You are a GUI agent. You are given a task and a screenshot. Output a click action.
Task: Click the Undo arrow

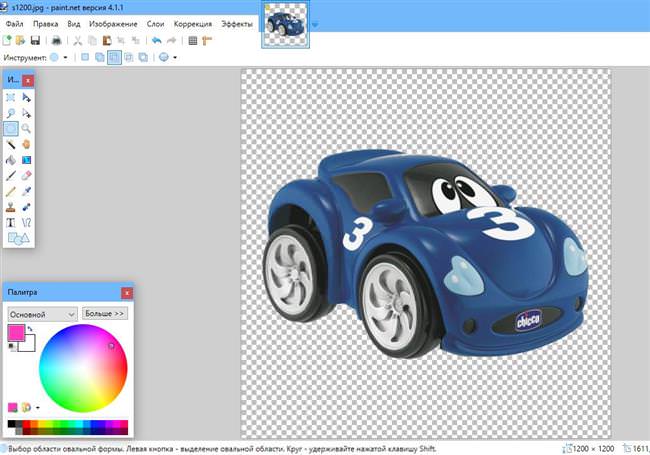pos(156,41)
